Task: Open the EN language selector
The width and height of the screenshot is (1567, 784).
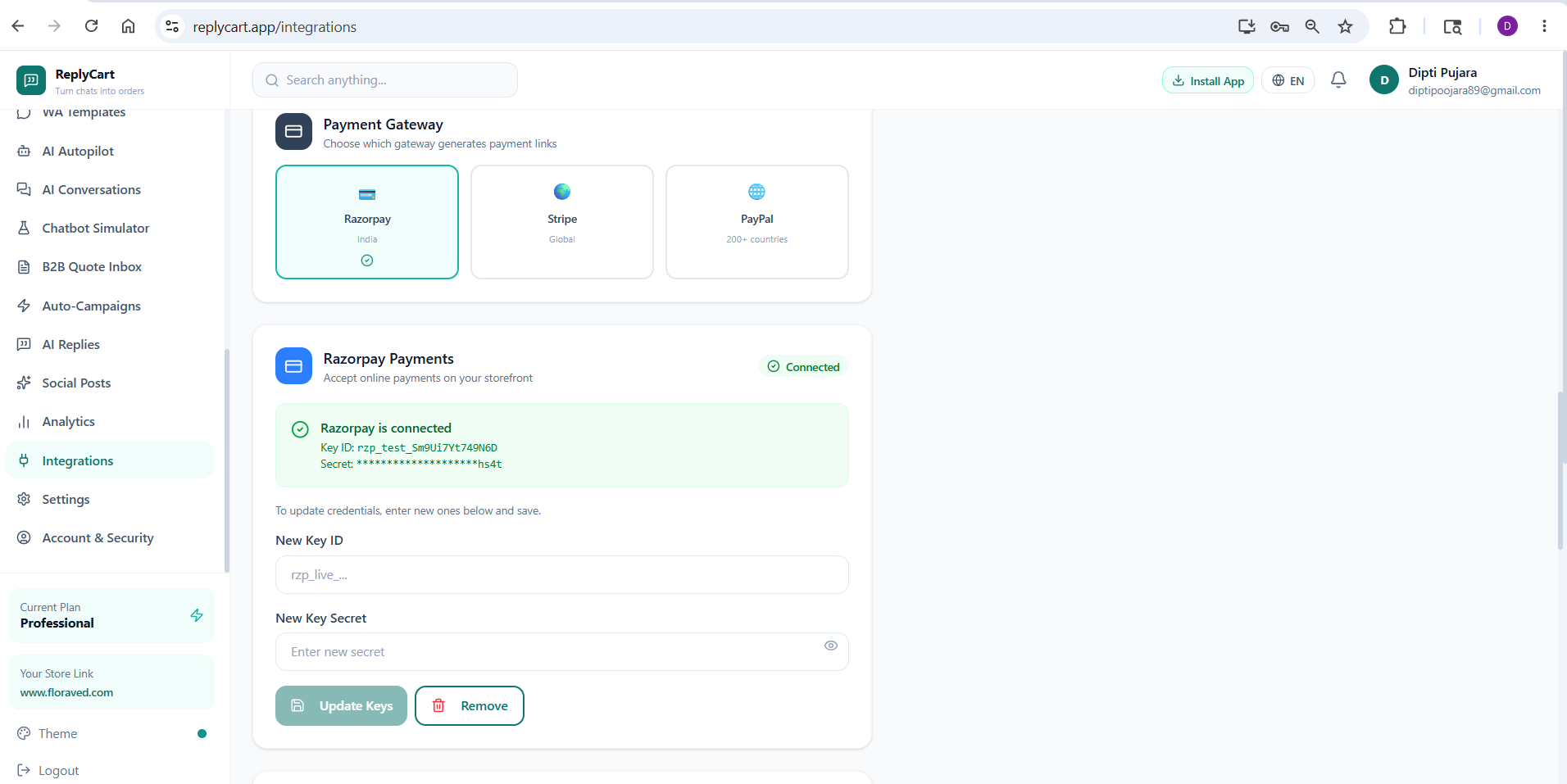Action: [x=1288, y=80]
